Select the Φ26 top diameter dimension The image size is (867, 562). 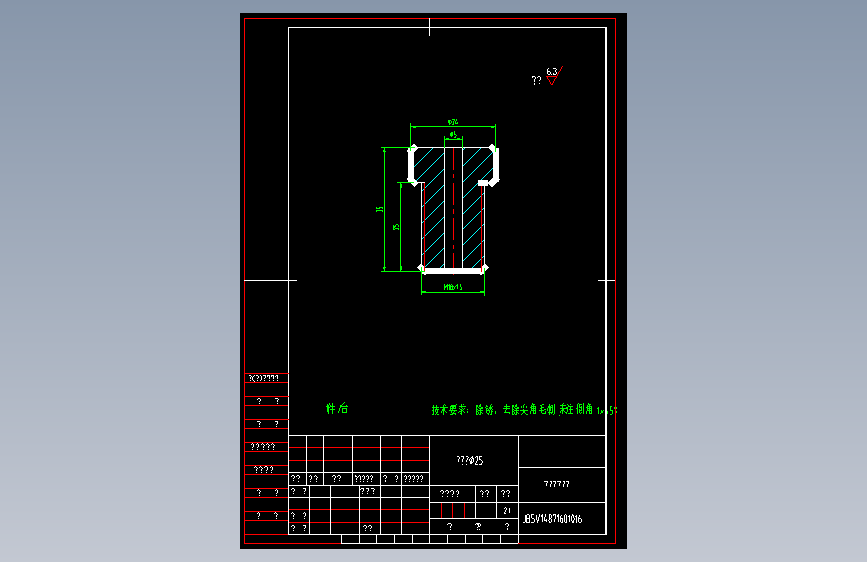[453, 122]
